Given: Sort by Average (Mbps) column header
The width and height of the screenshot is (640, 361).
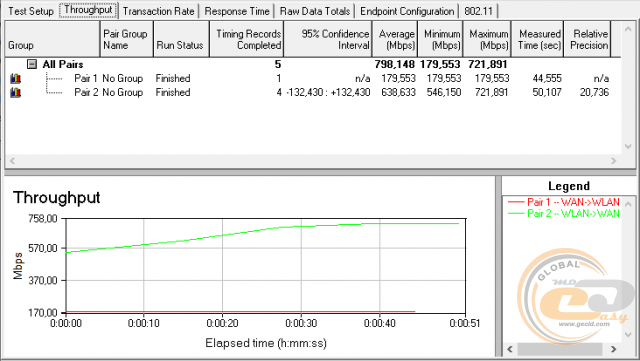Looking at the screenshot, I should (395, 39).
